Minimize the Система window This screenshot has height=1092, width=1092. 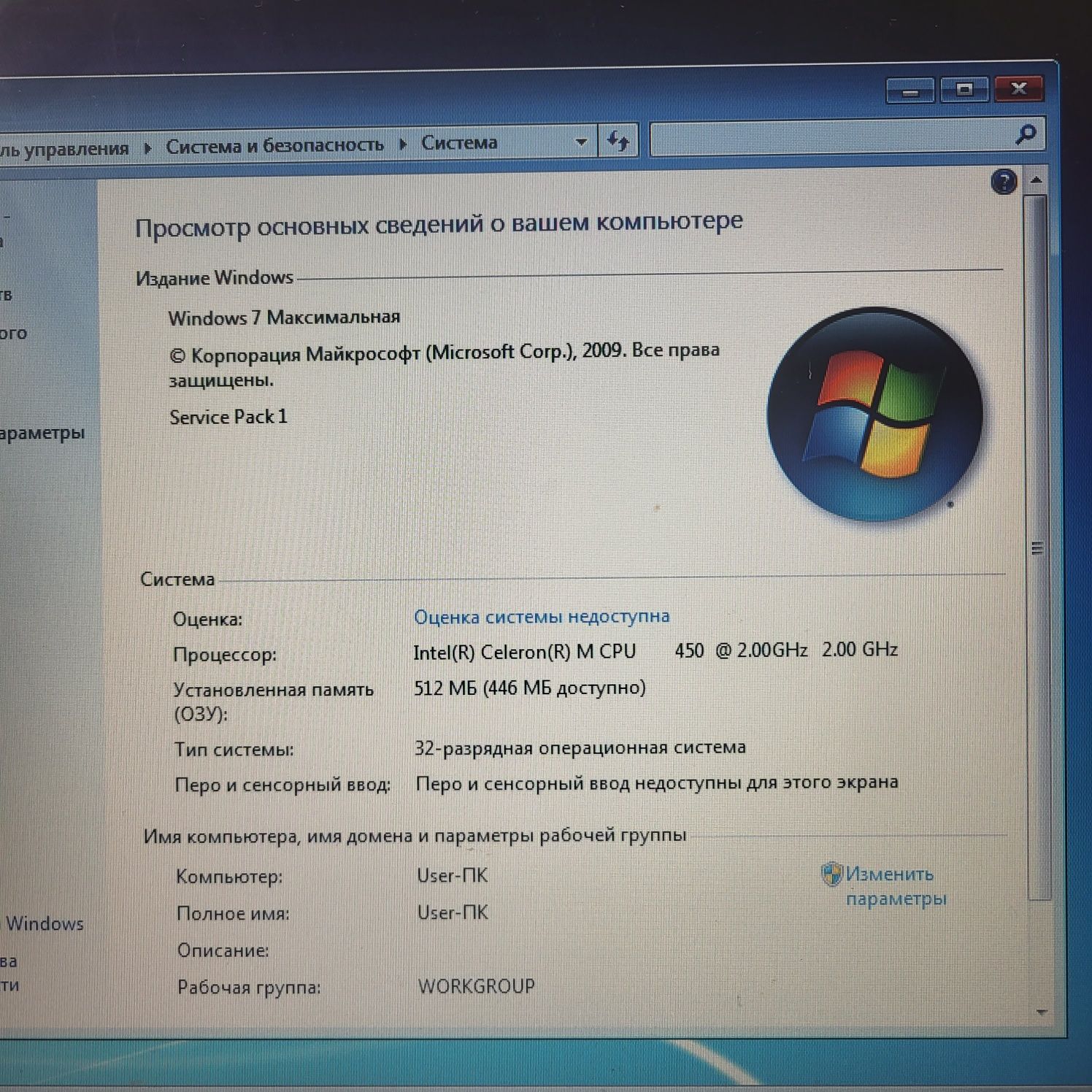(910, 91)
